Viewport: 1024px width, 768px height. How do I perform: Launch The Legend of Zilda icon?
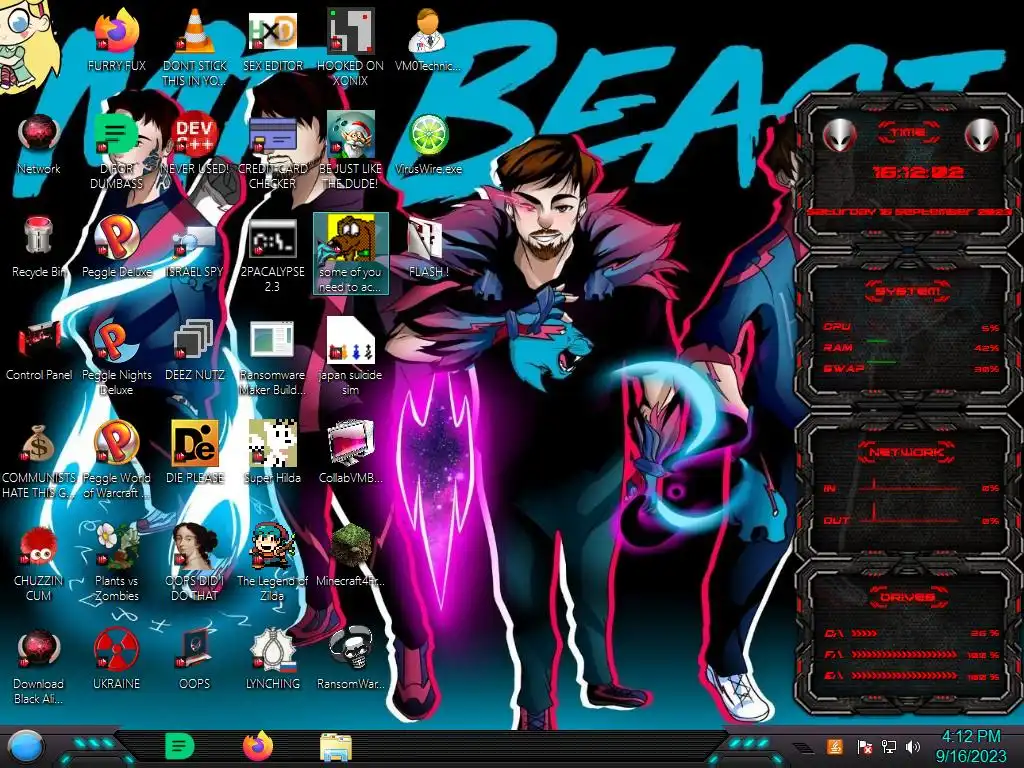point(272,563)
